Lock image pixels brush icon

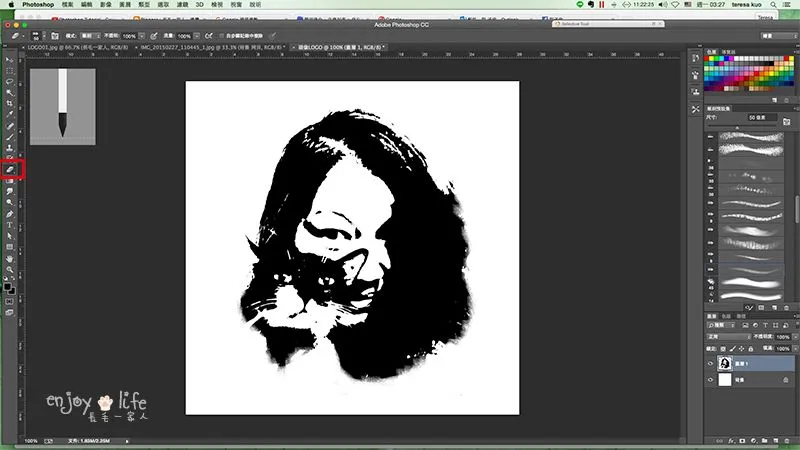point(732,349)
